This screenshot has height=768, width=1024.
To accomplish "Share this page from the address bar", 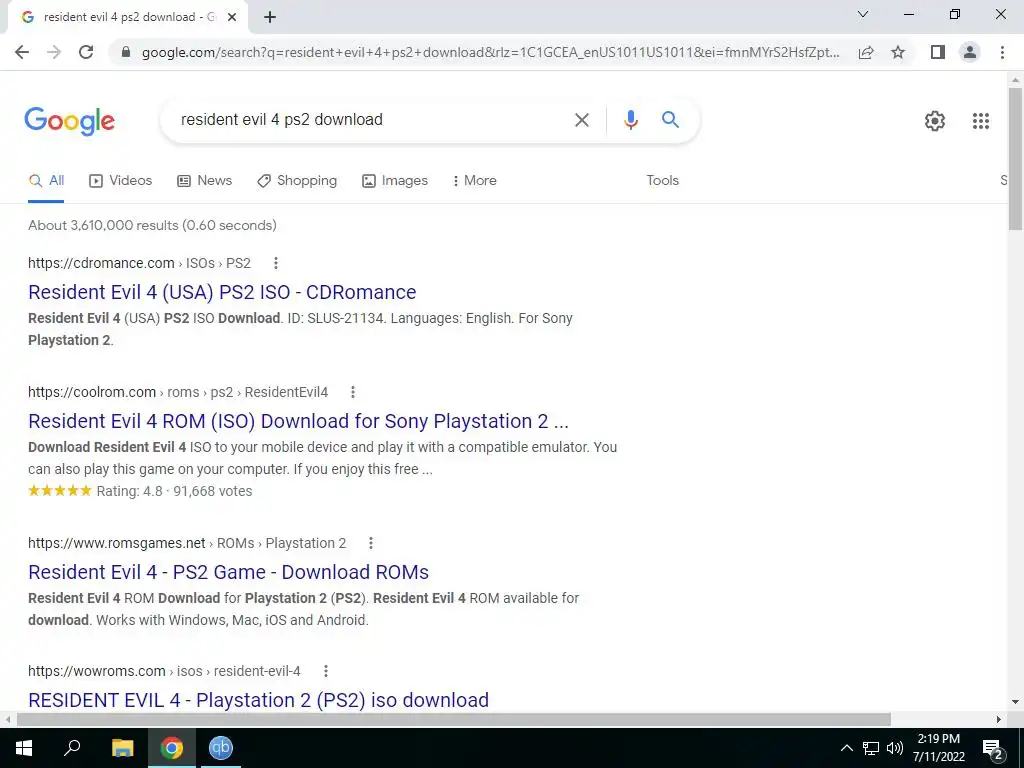I will pyautogui.click(x=866, y=52).
